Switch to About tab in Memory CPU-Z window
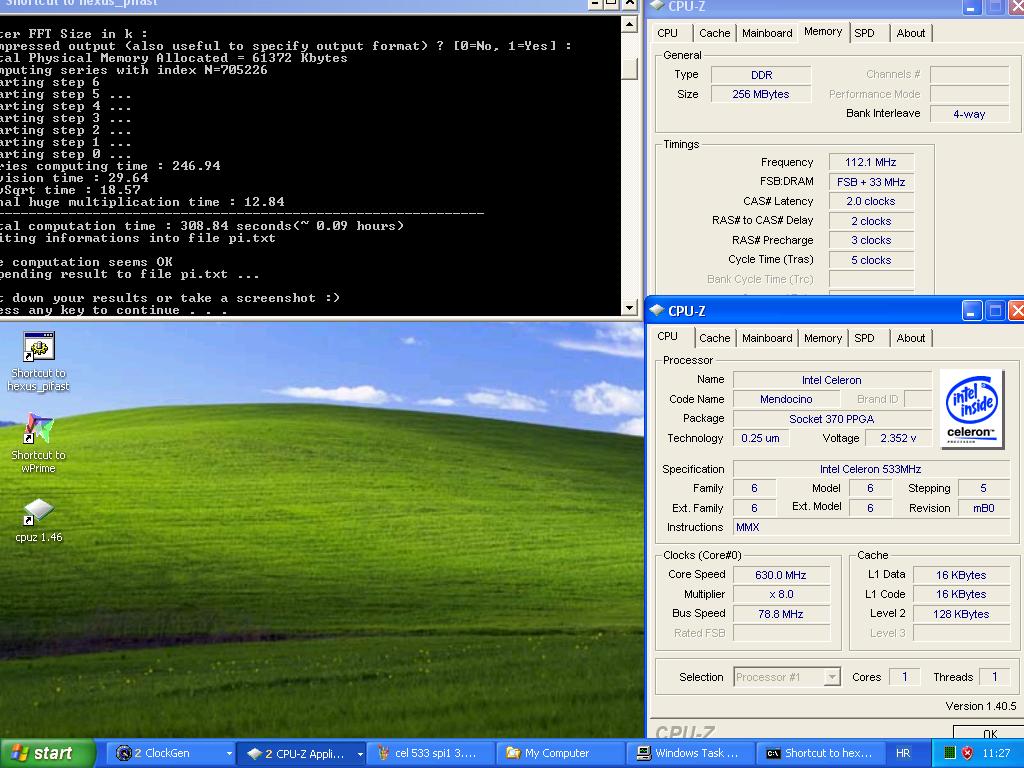This screenshot has width=1024, height=768. tap(910, 33)
